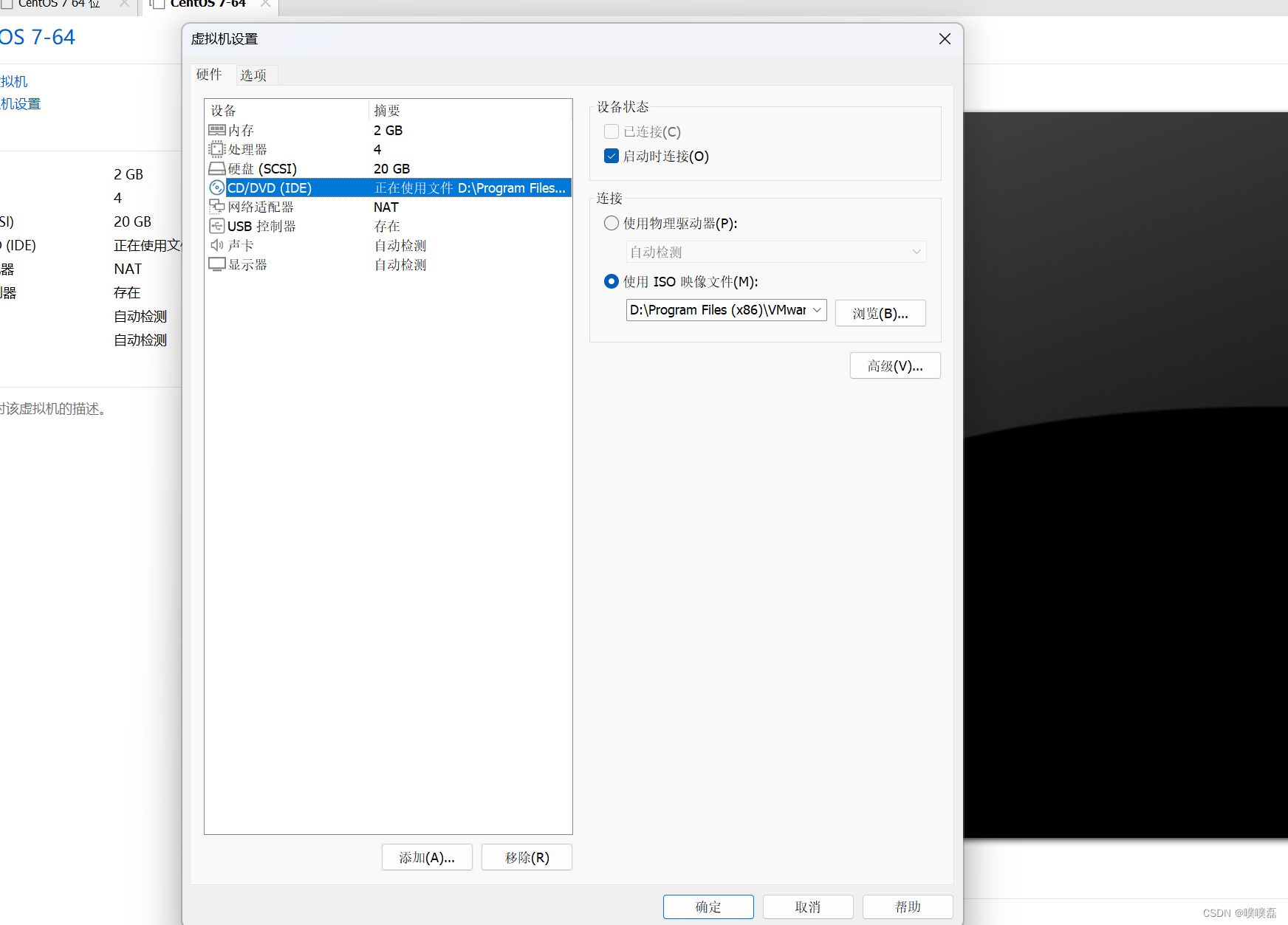Confirm with the 确定 button

pyautogui.click(x=708, y=907)
